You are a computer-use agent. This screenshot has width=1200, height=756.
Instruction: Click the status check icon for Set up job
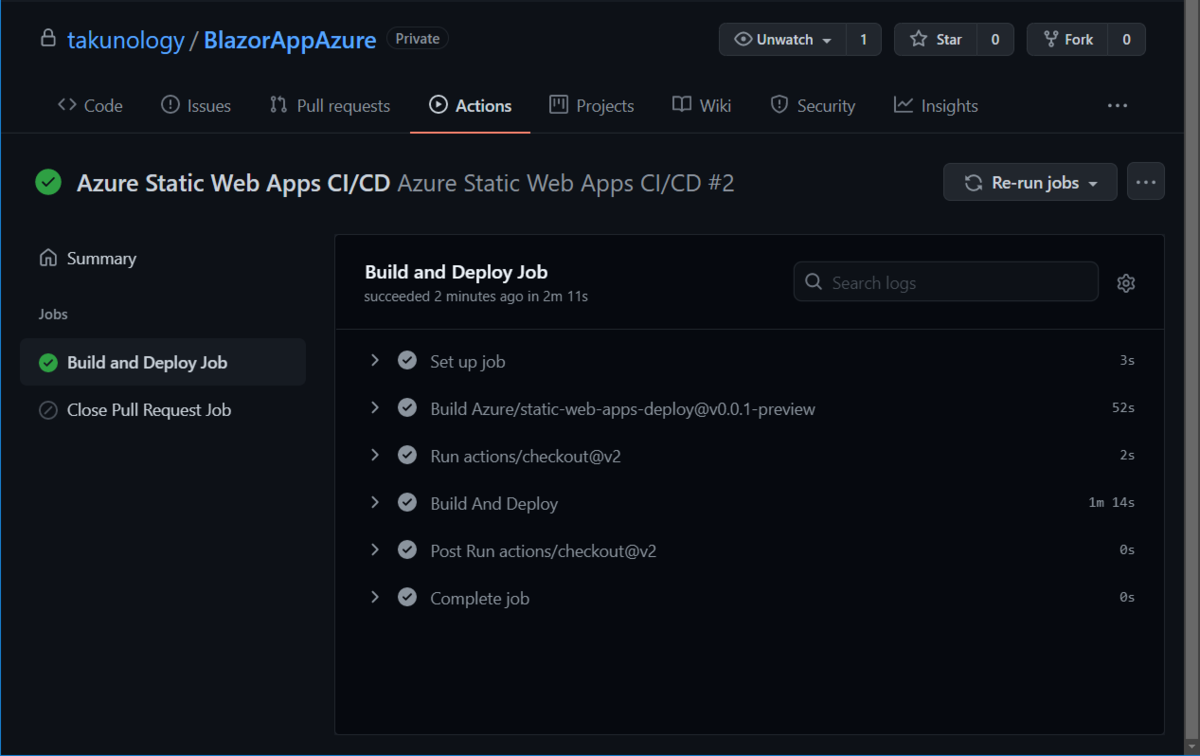[x=407, y=360]
